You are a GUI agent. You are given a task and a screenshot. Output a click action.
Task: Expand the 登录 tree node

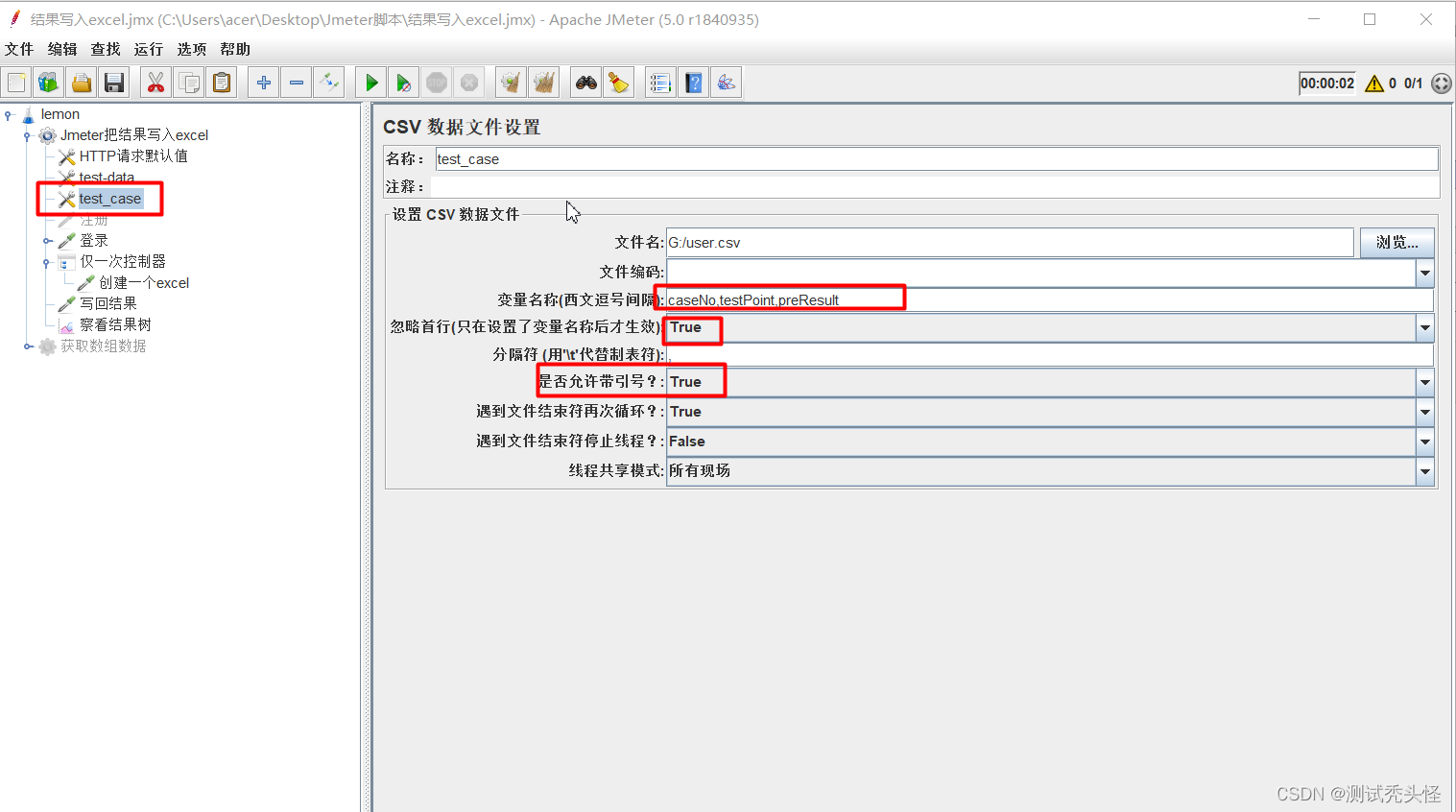pyautogui.click(x=47, y=241)
